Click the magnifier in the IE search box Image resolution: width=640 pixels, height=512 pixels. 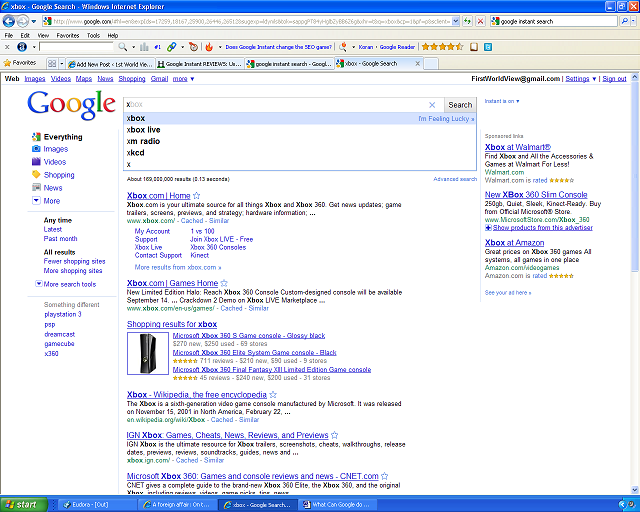tap(624, 21)
